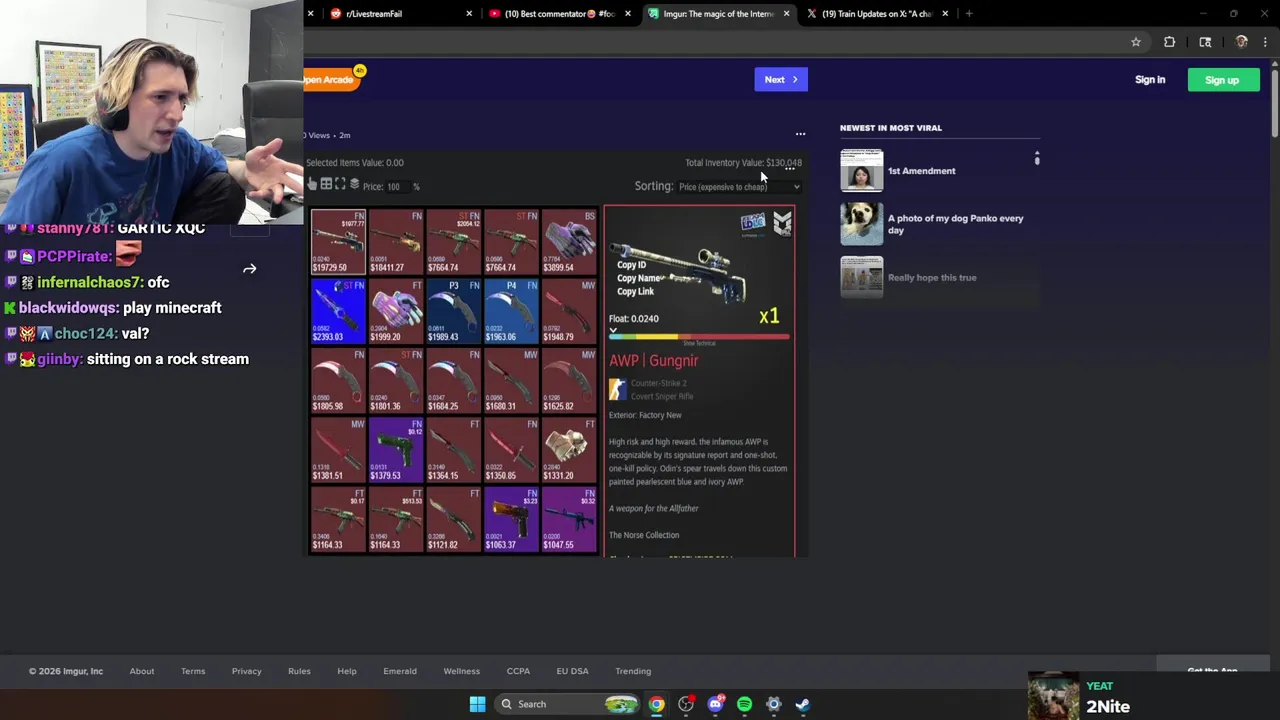Click the grid view icon in inventory toolbar
The image size is (1280, 720).
click(326, 184)
